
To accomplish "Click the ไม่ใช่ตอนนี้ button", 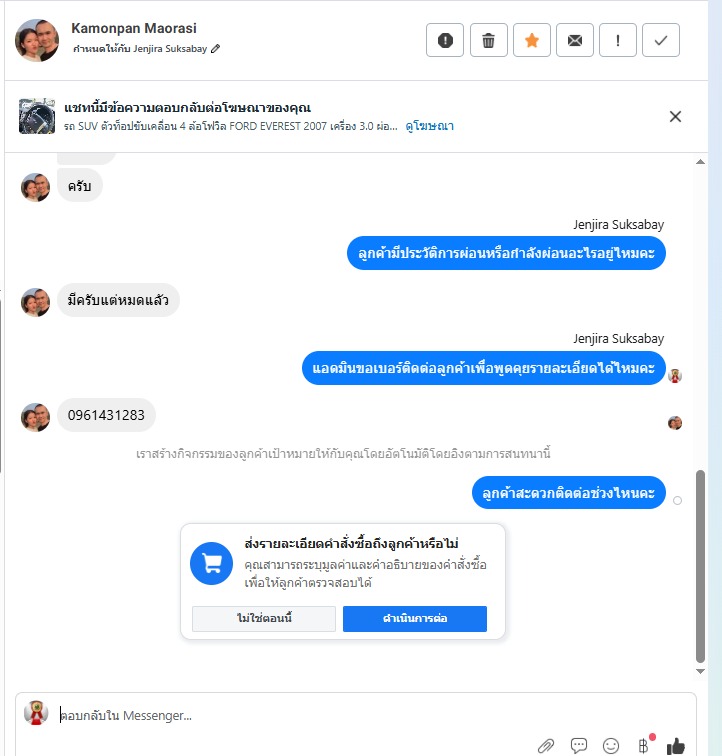I will (264, 619).
